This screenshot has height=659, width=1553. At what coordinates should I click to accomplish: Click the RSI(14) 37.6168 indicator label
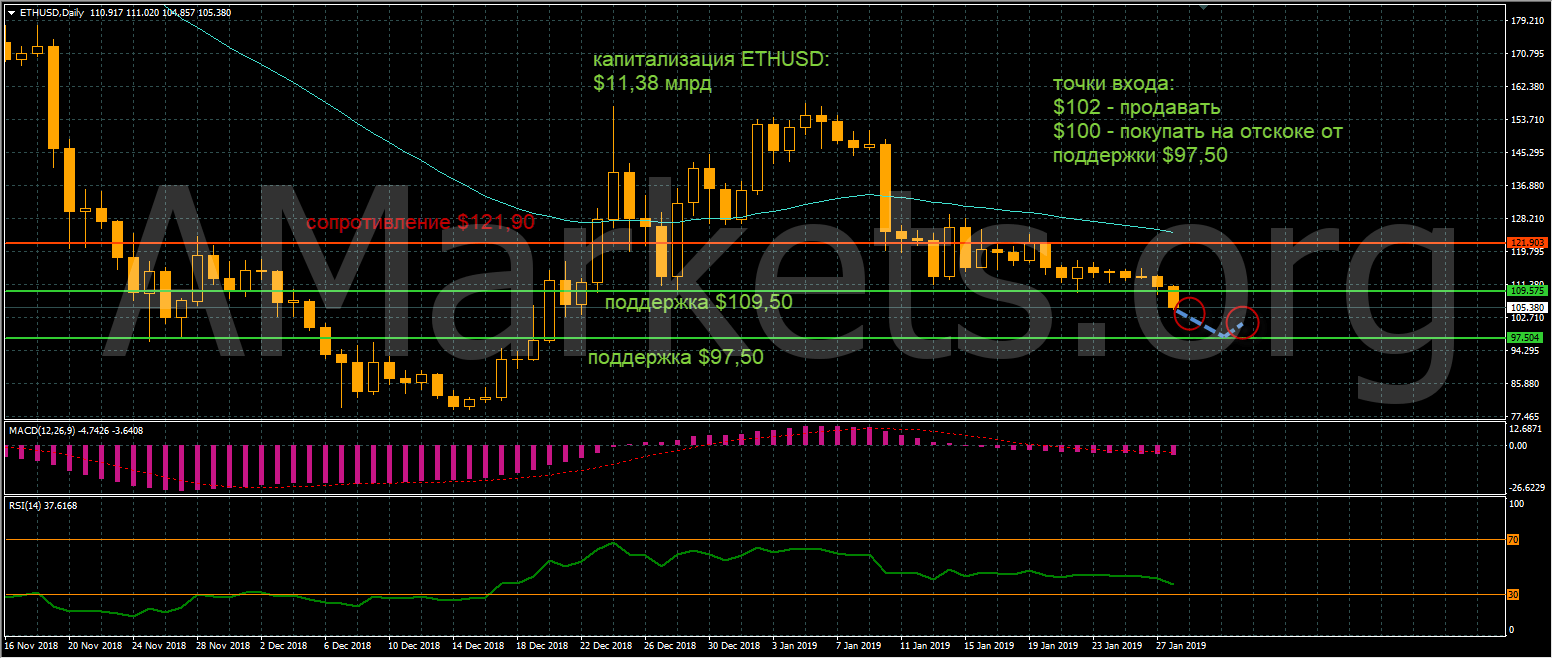pyautogui.click(x=43, y=505)
